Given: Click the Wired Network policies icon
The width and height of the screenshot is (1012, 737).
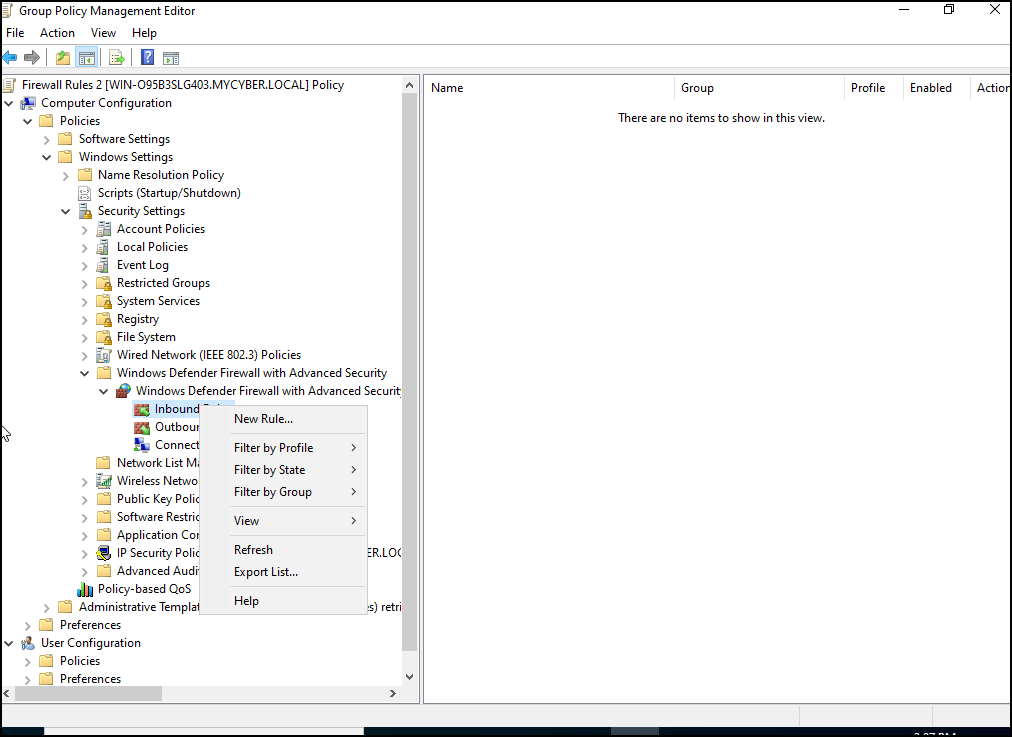Looking at the screenshot, I should click(104, 355).
